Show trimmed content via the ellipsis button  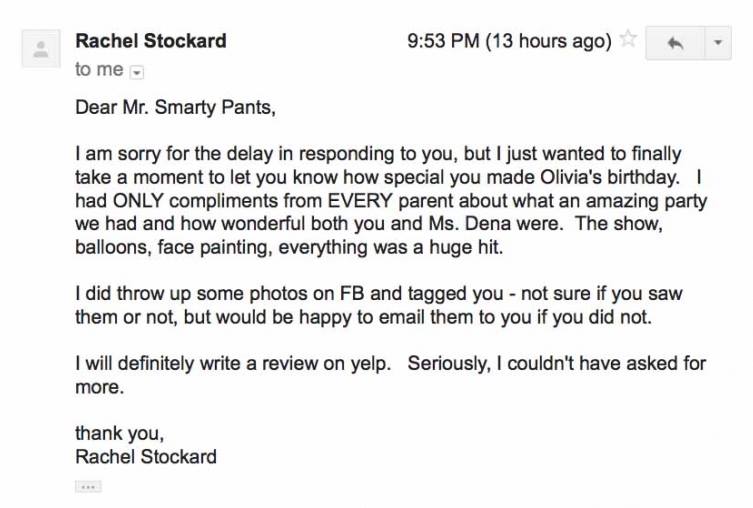pos(88,486)
